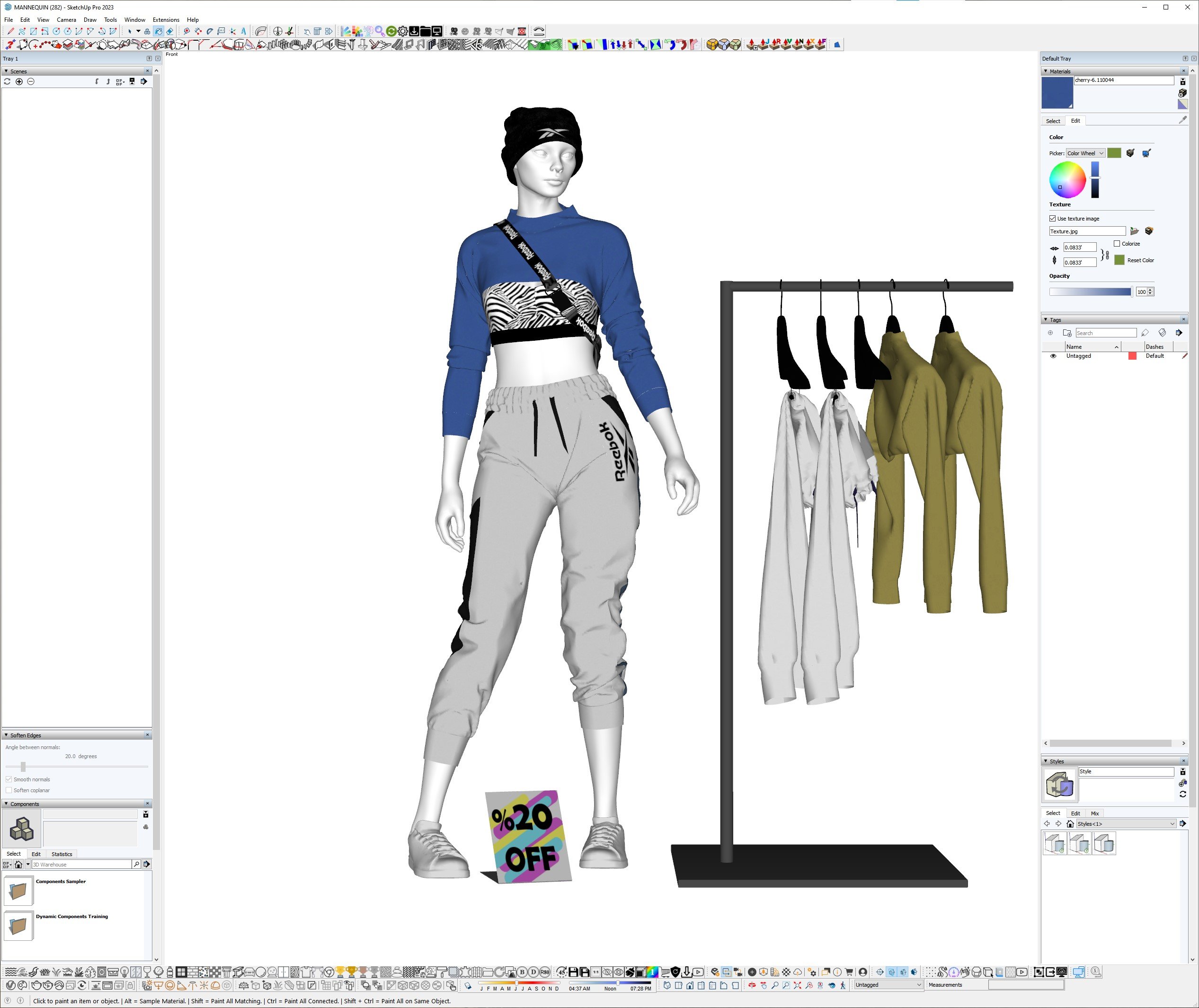The width and height of the screenshot is (1199, 1008).
Task: Open the Components Statistics tab
Action: (x=62, y=854)
